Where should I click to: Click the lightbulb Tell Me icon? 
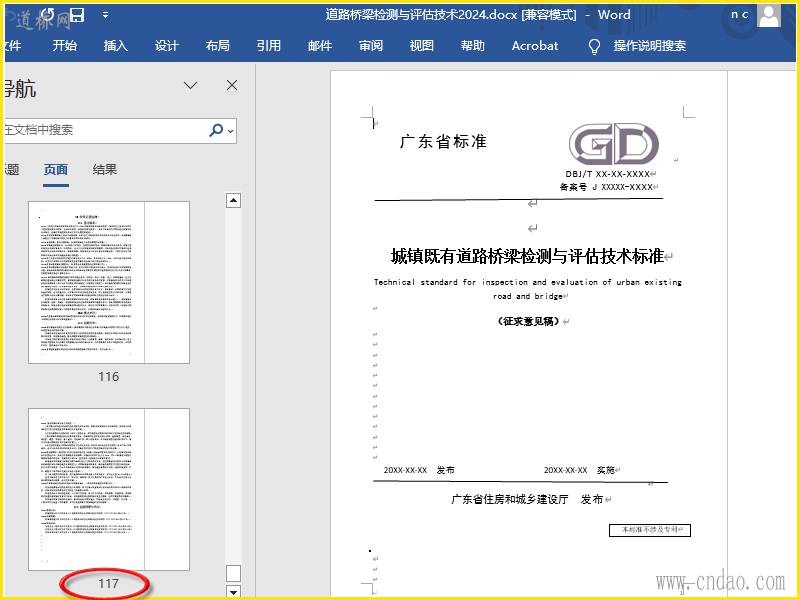click(x=594, y=46)
